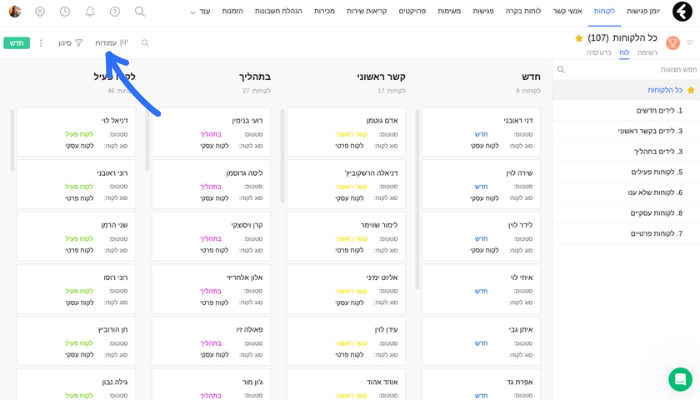Open the מכירות sales navigation item

tap(324, 11)
